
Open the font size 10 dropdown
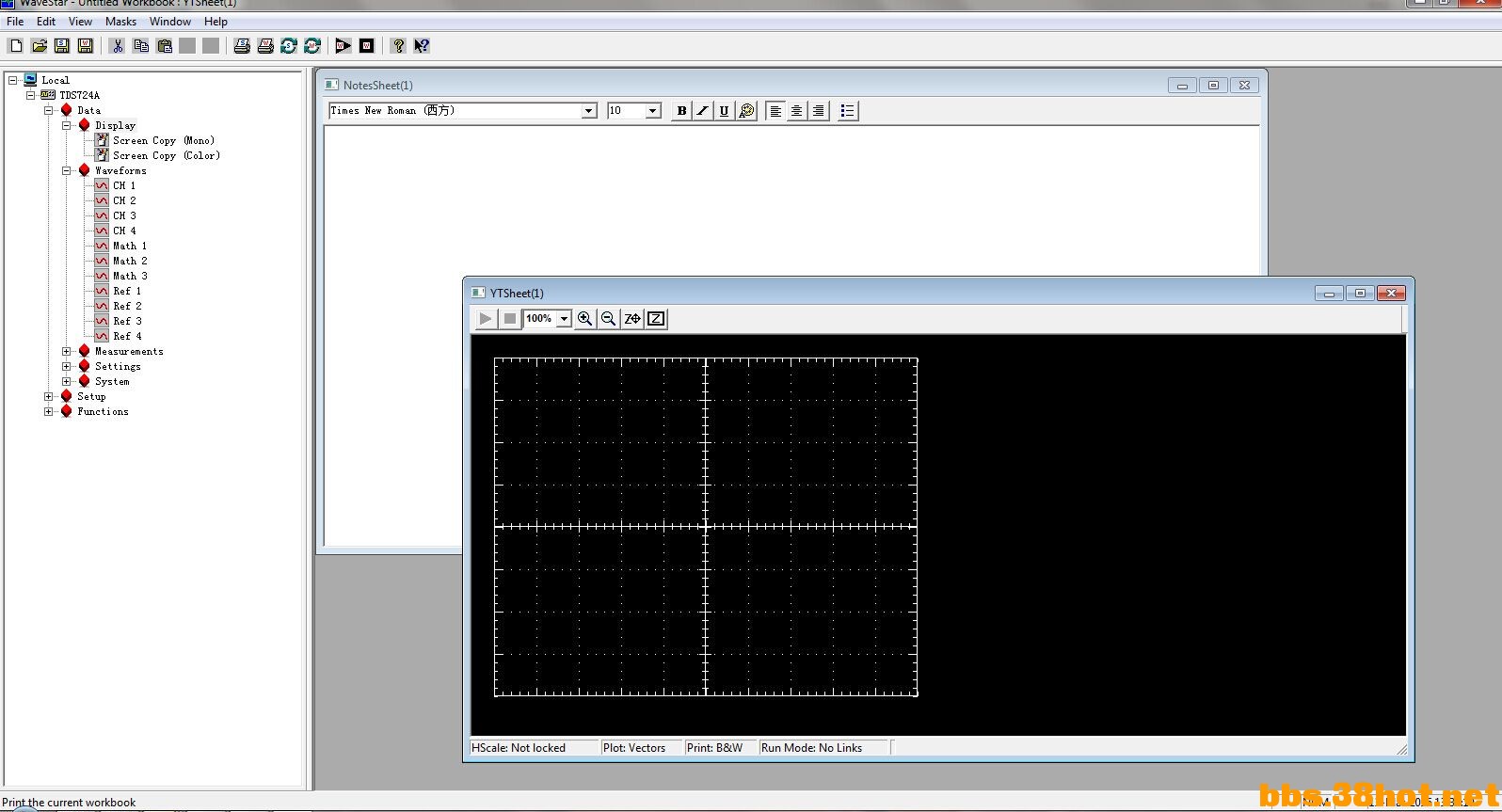[653, 111]
